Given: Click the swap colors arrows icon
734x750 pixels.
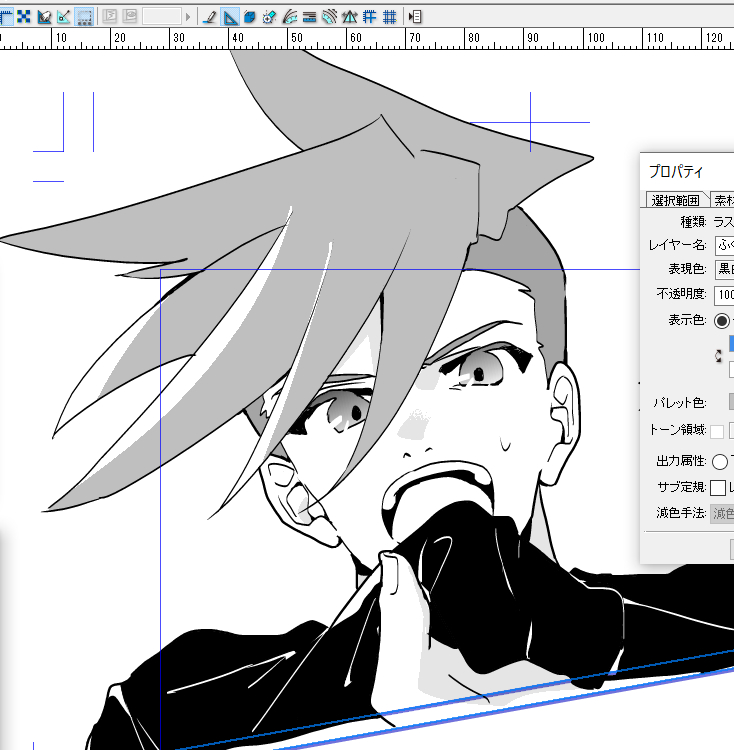Looking at the screenshot, I should [718, 356].
